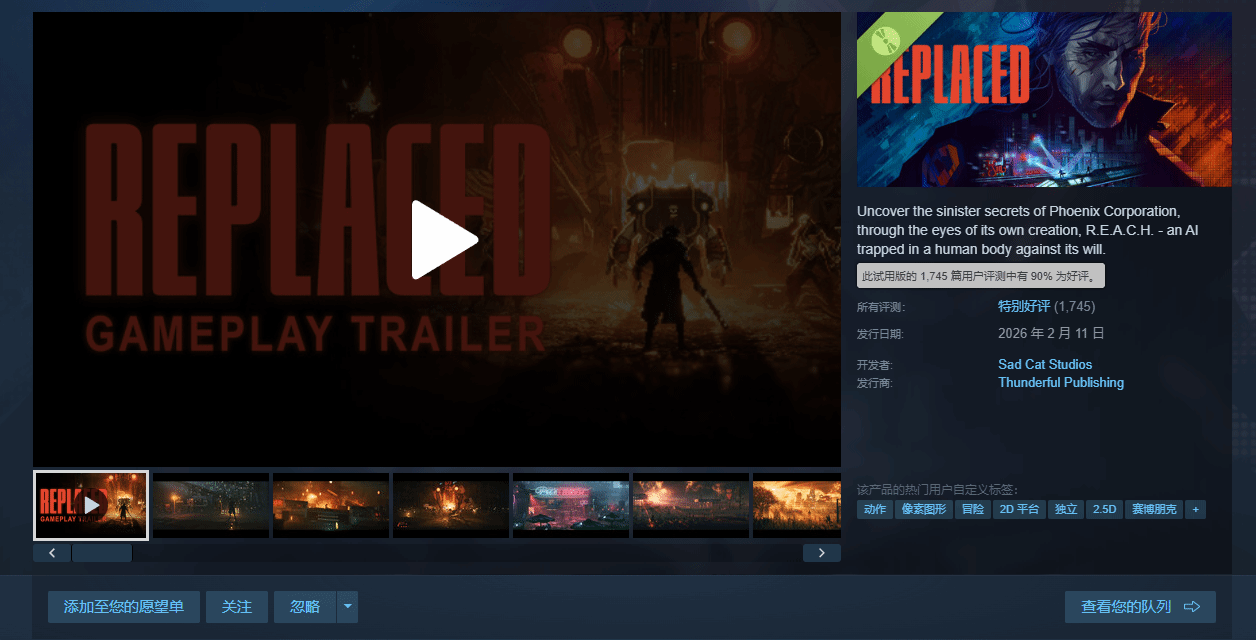This screenshot has height=640, width=1256.
Task: Select the 像素图形 tag
Action: tap(924, 510)
